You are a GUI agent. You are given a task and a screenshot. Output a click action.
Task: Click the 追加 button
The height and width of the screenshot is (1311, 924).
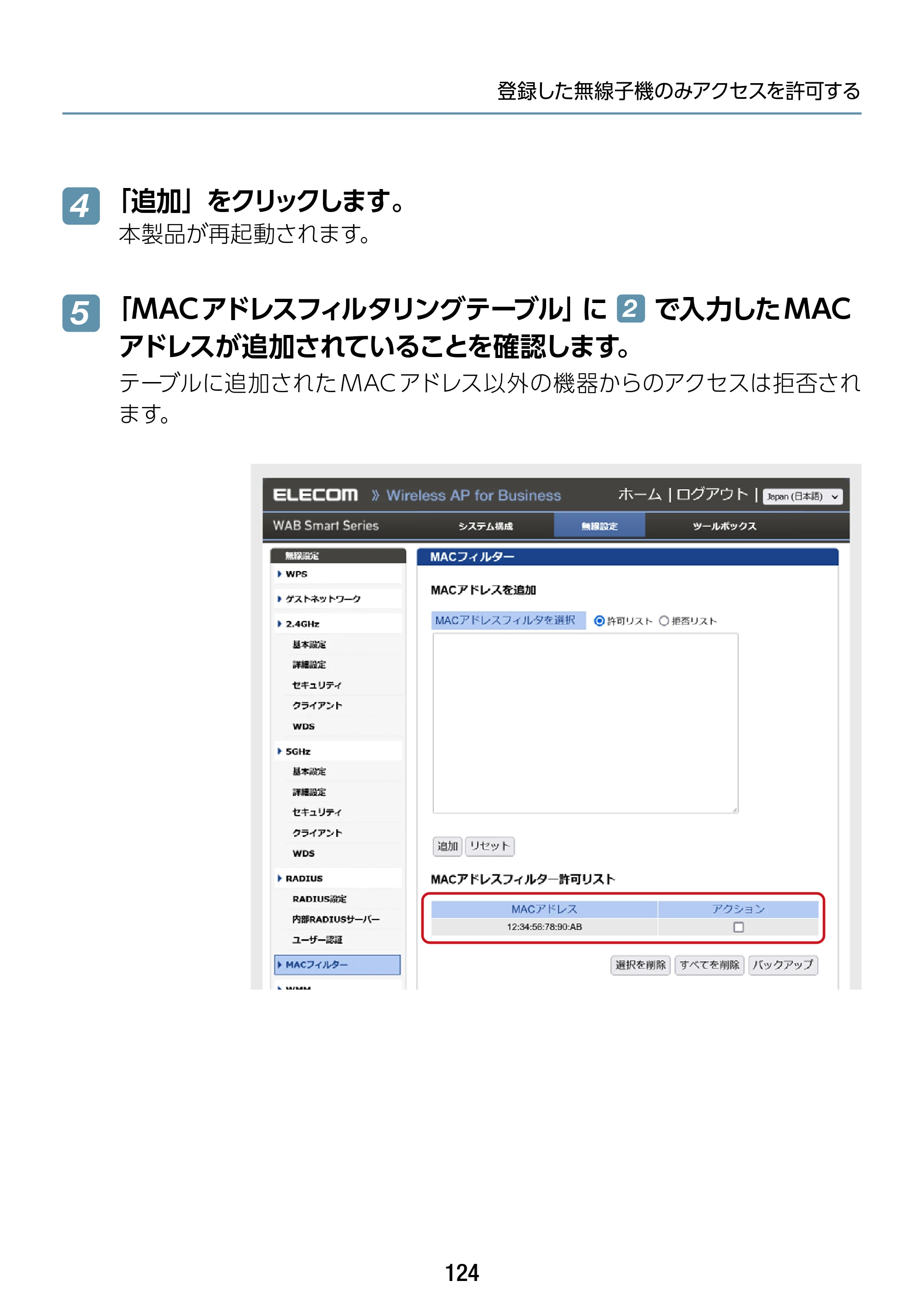pyautogui.click(x=447, y=846)
